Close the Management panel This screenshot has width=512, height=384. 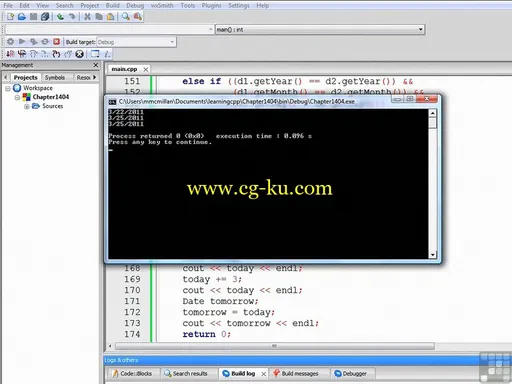96,65
